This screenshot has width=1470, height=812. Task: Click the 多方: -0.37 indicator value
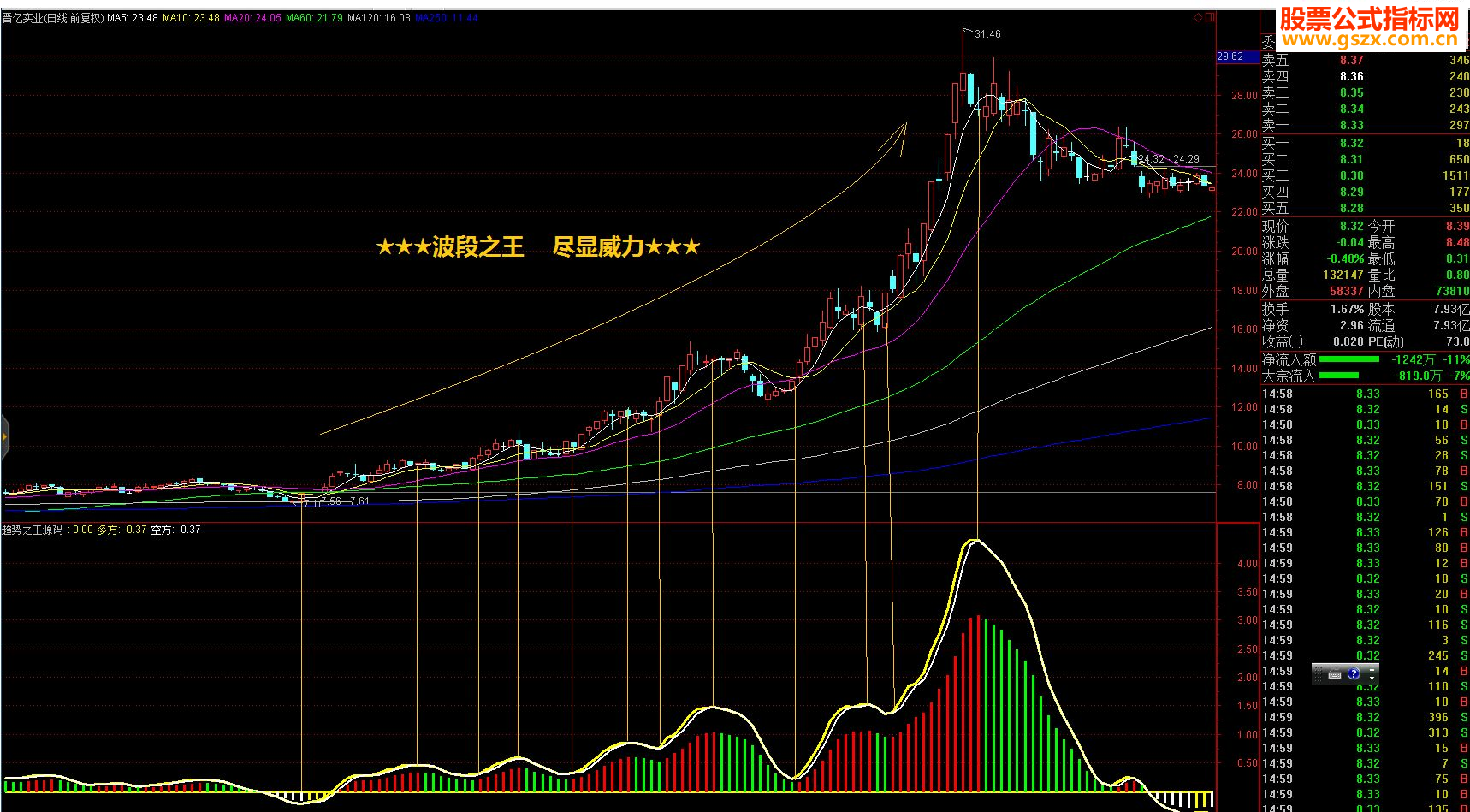click(122, 530)
